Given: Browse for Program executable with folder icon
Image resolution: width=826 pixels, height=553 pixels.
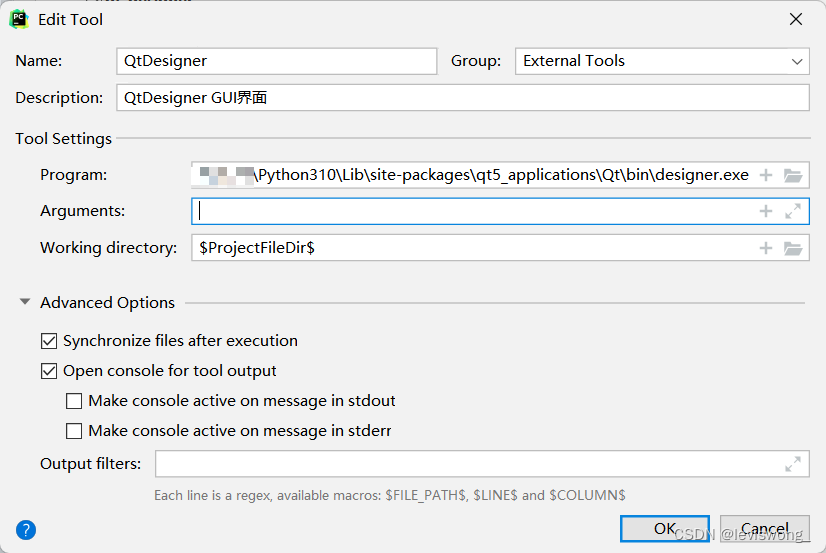Looking at the screenshot, I should [x=793, y=175].
